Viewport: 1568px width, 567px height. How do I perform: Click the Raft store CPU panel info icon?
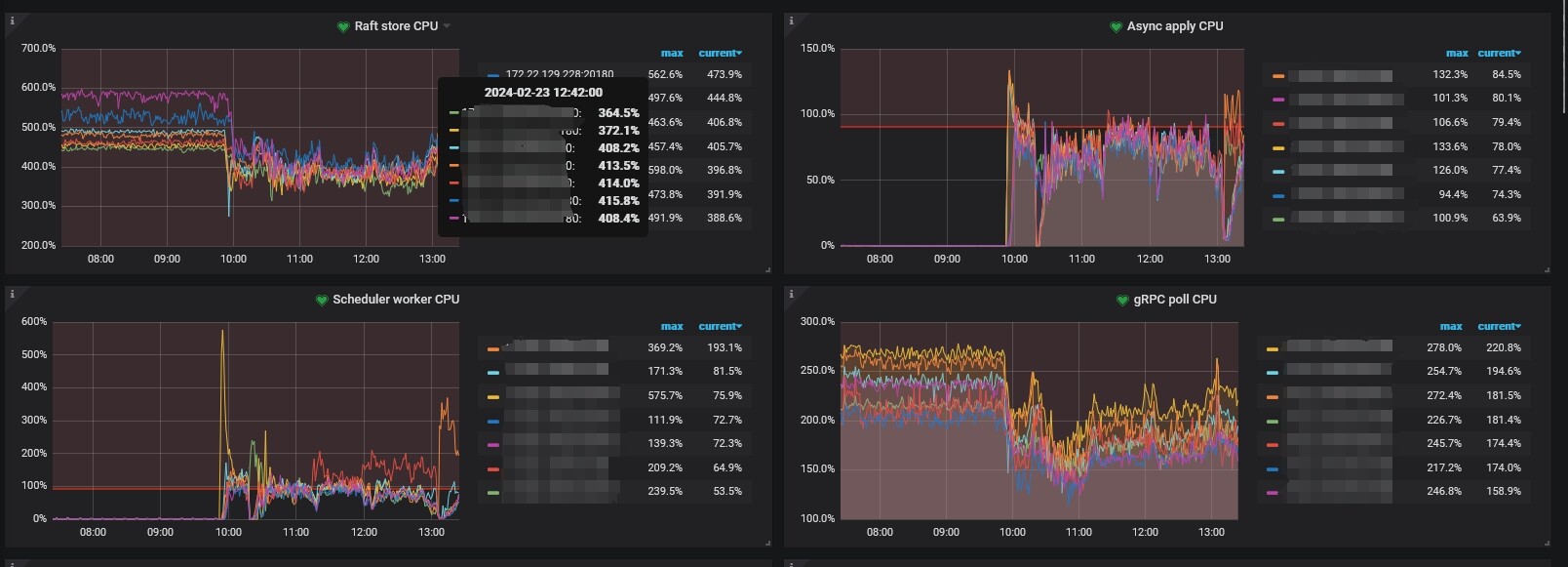pos(12,20)
